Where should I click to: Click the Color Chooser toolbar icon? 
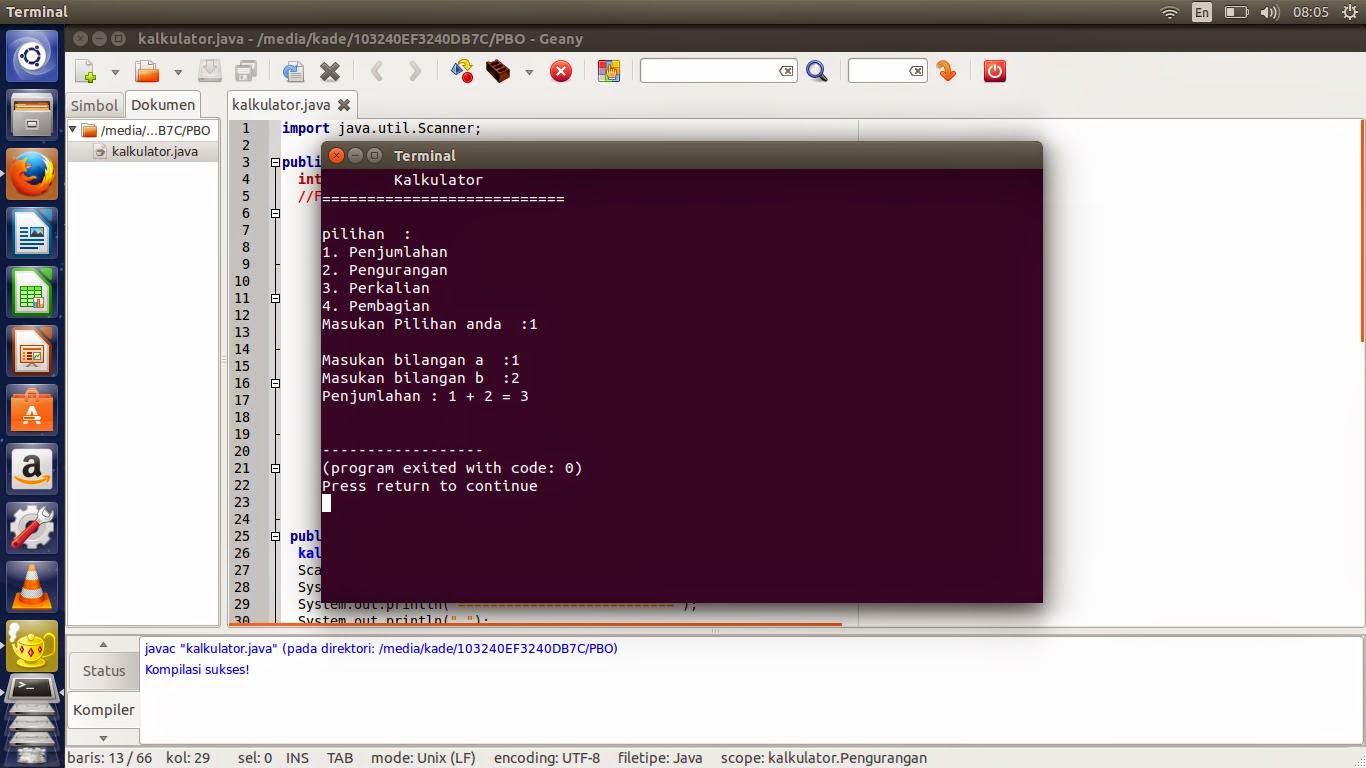point(610,71)
